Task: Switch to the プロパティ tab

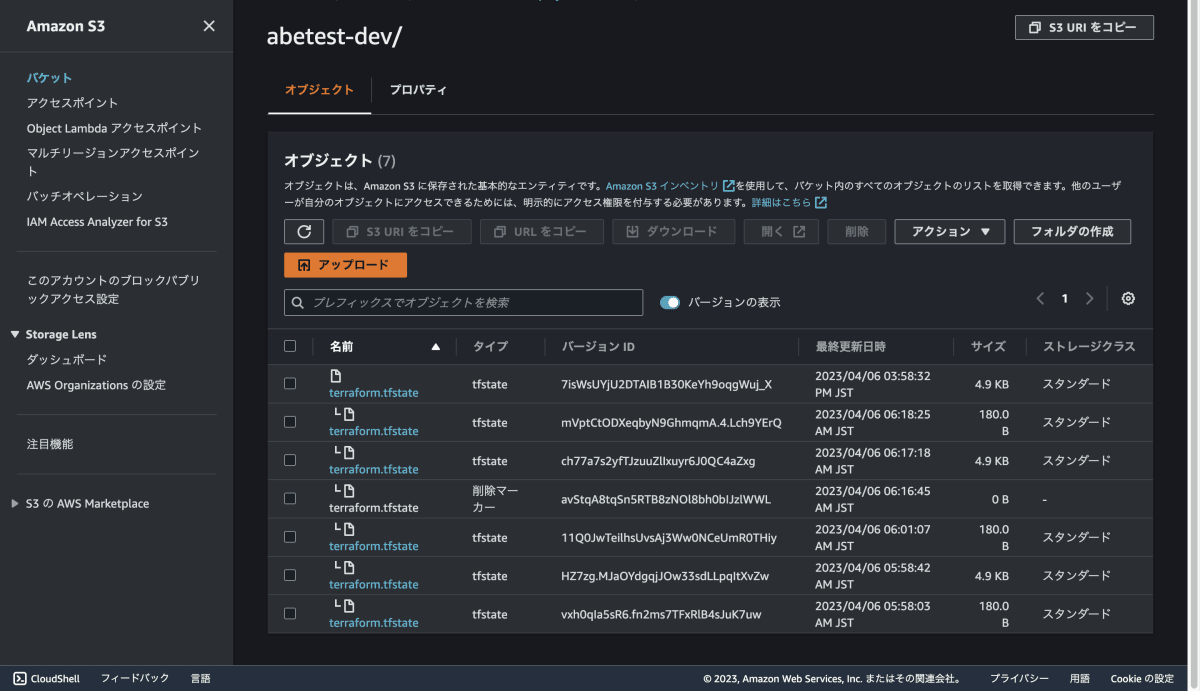Action: point(418,90)
